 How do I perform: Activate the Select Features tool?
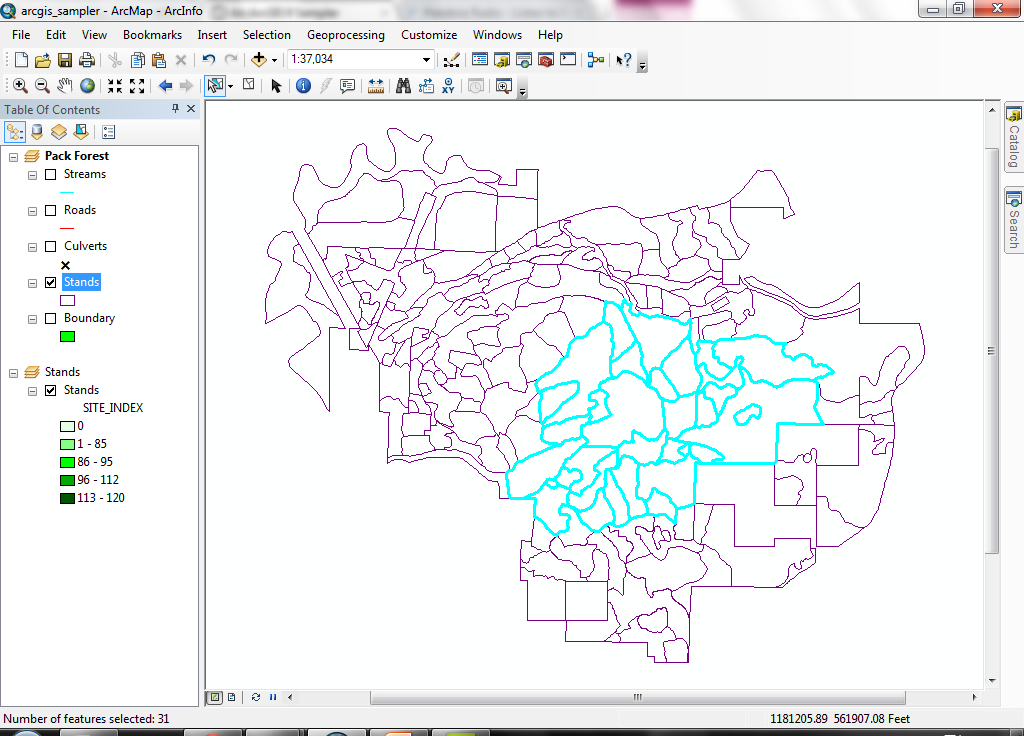(215, 86)
